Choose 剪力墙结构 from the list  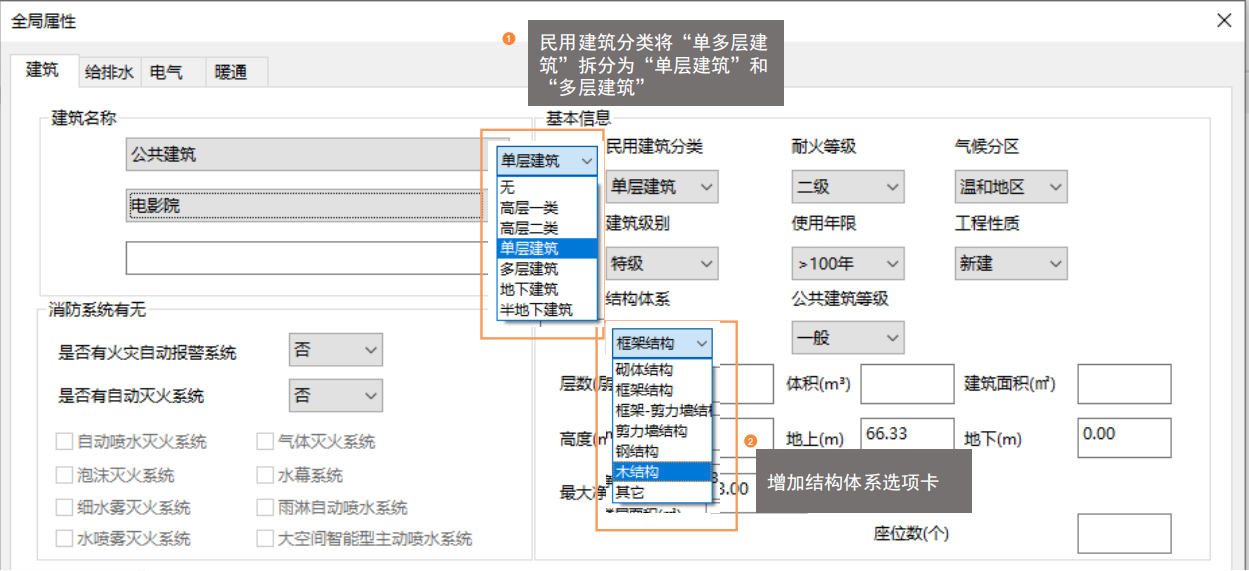[662, 431]
